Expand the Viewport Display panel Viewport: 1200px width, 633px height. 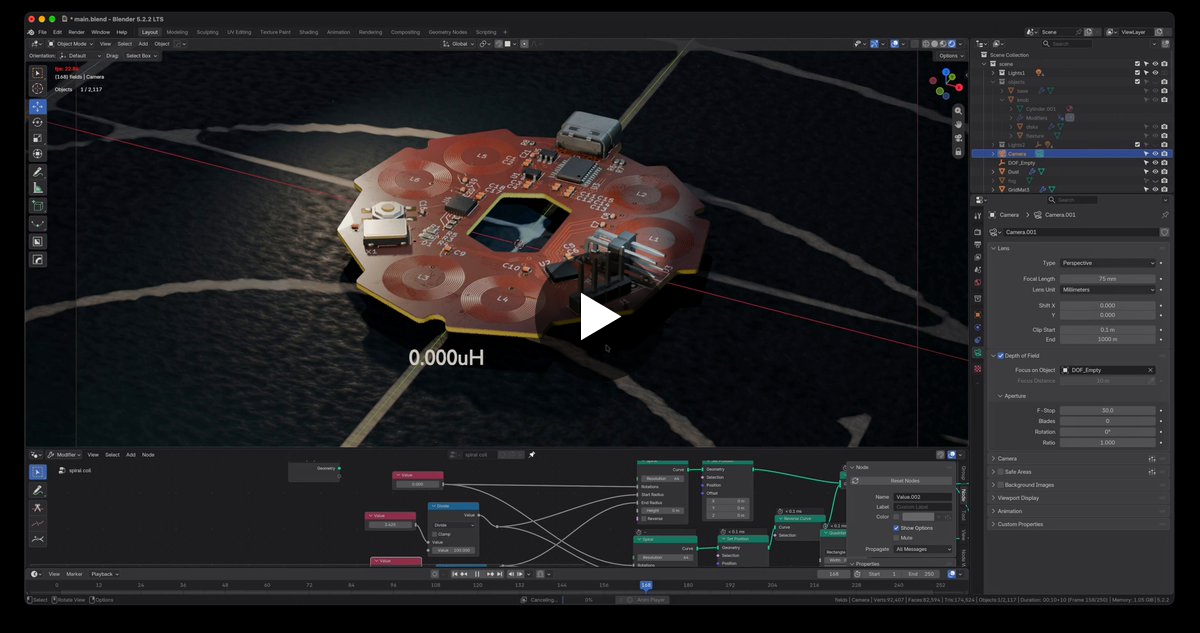coord(1019,498)
